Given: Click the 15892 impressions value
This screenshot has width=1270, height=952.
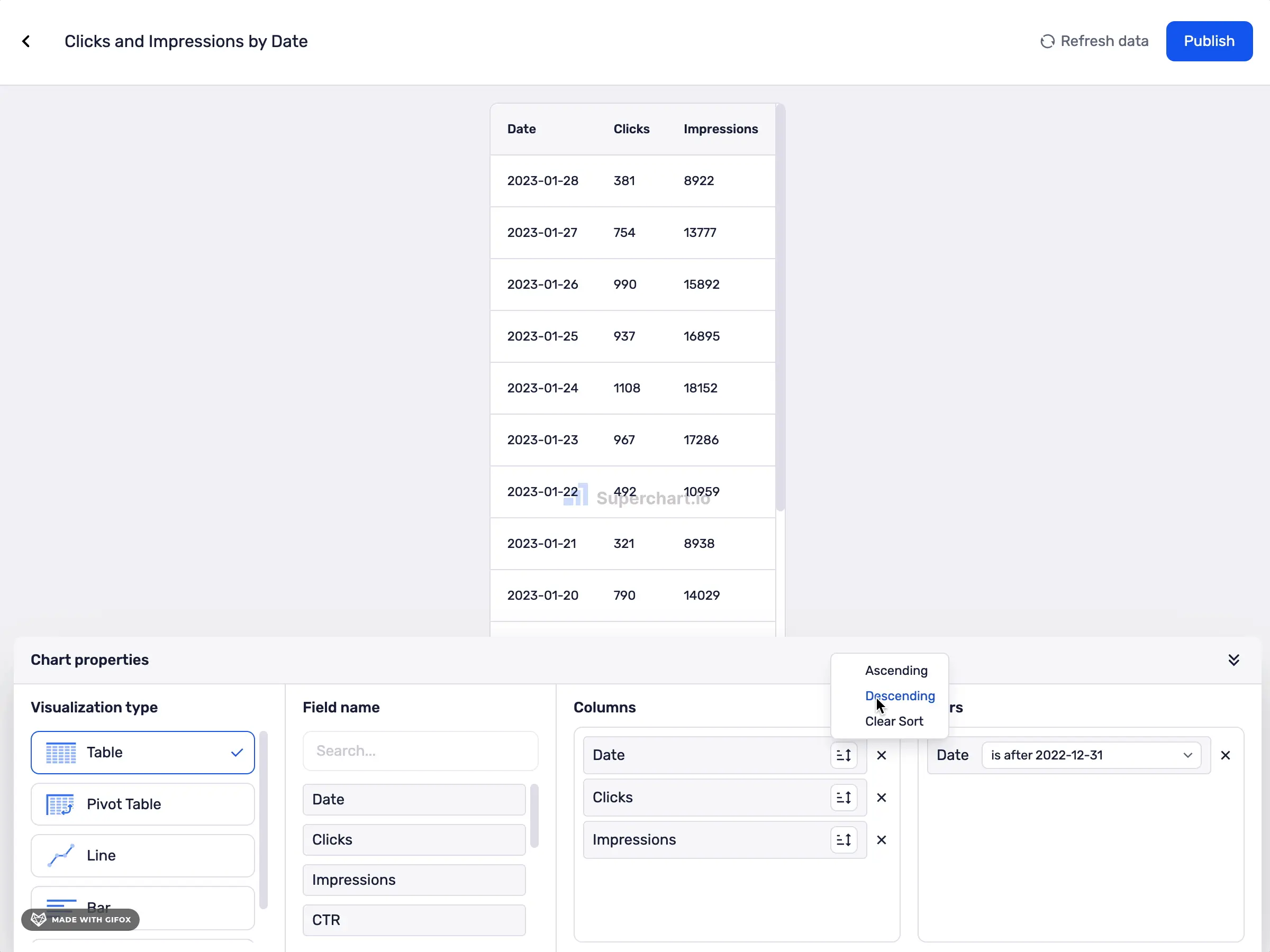Looking at the screenshot, I should pos(701,285).
